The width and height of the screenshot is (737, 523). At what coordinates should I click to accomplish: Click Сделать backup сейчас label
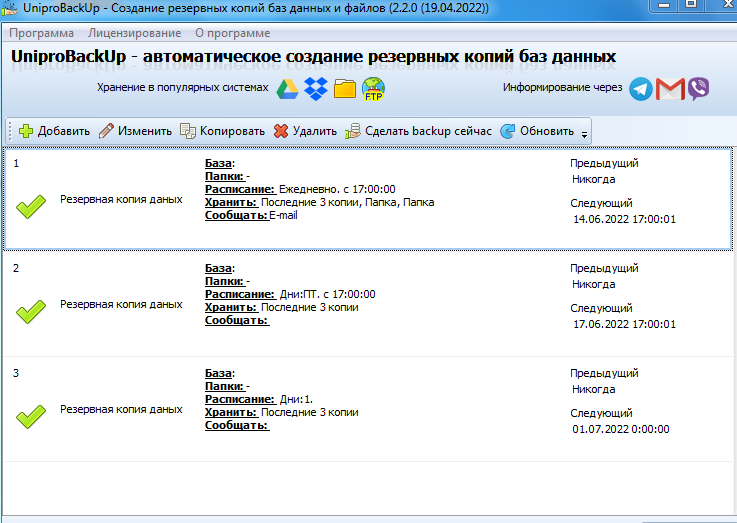click(428, 131)
